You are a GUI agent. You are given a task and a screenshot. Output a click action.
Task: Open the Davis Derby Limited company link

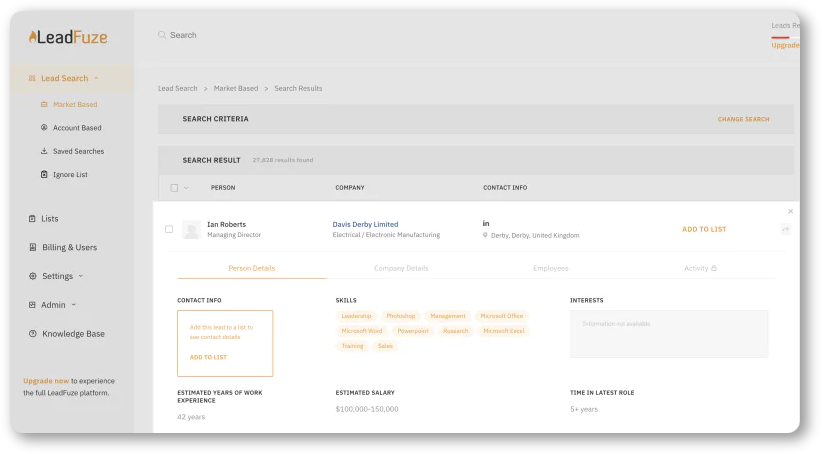365,224
